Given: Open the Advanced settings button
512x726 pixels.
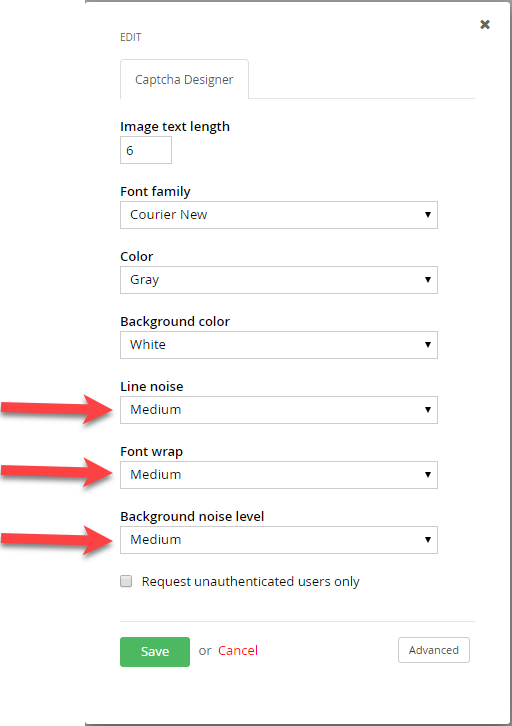Looking at the screenshot, I should pos(434,650).
